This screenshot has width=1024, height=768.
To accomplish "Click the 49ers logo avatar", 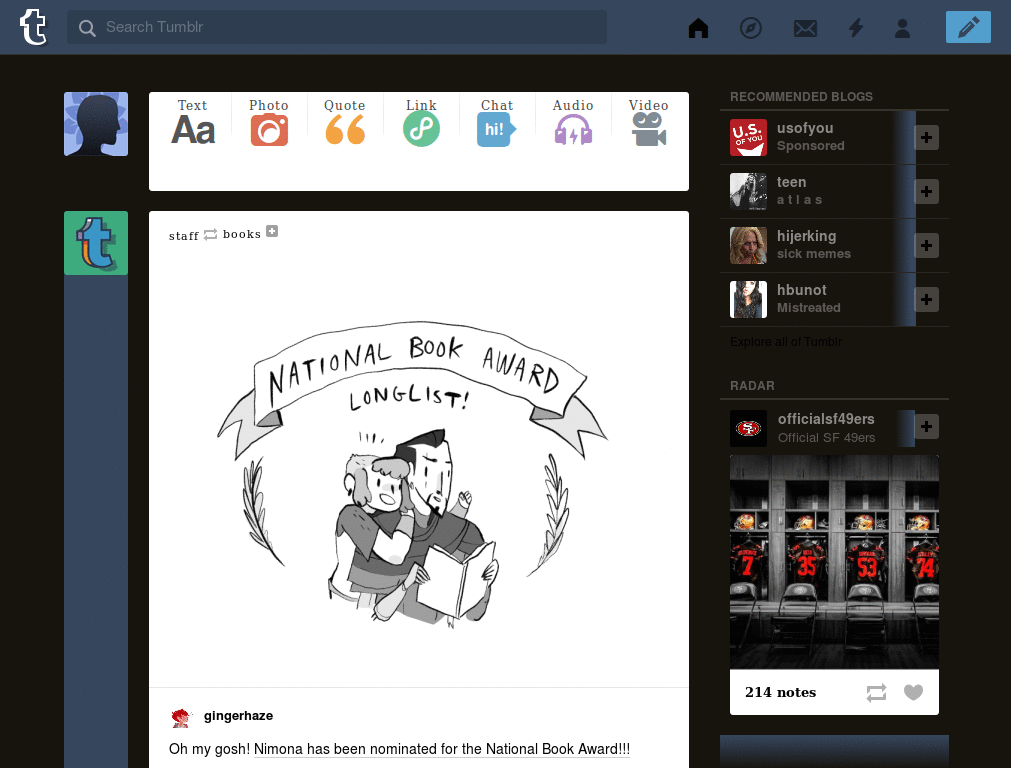I will 748,428.
